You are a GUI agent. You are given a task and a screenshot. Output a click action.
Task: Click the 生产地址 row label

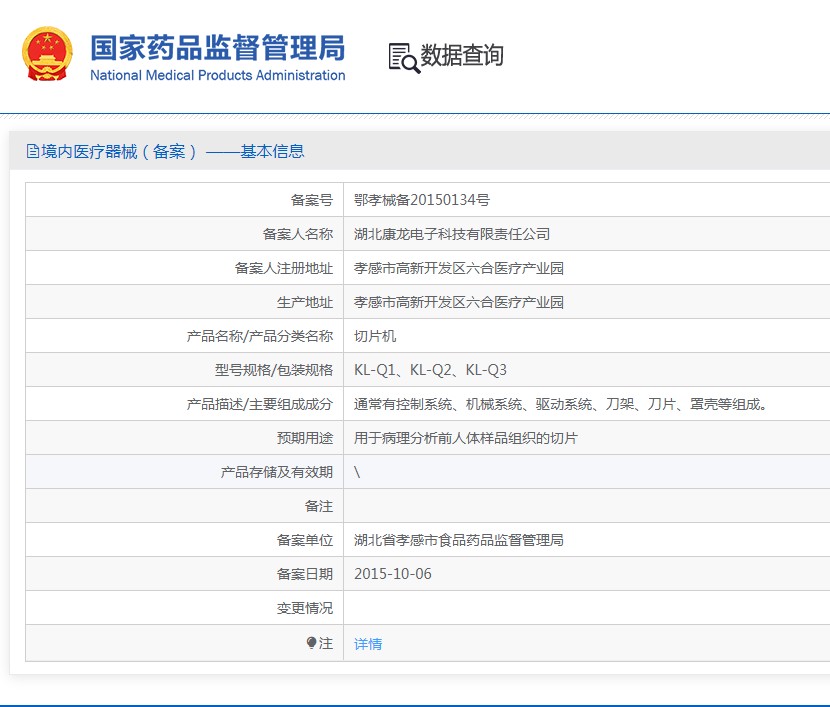tap(305, 302)
